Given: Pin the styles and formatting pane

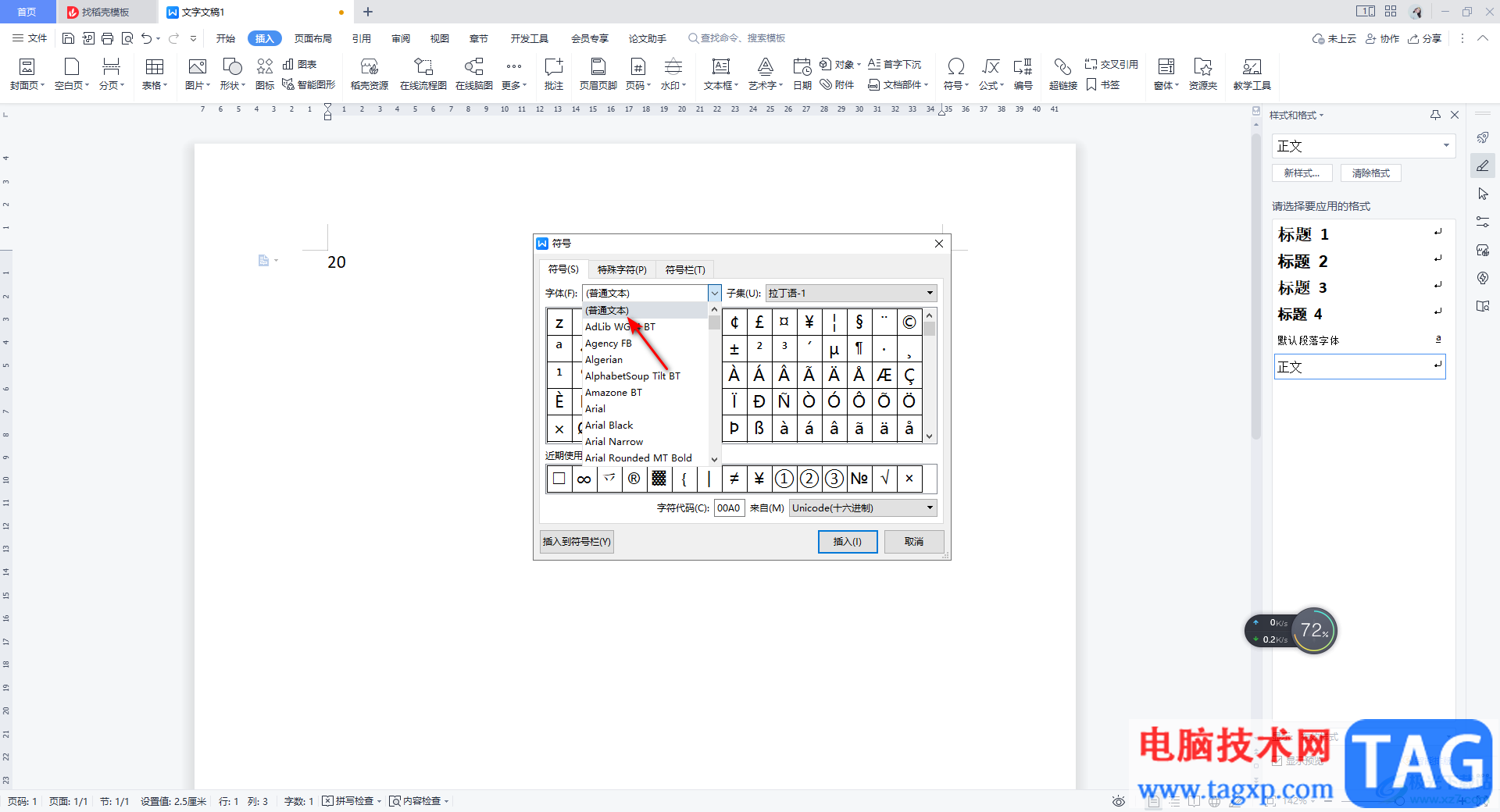Looking at the screenshot, I should pyautogui.click(x=1435, y=115).
